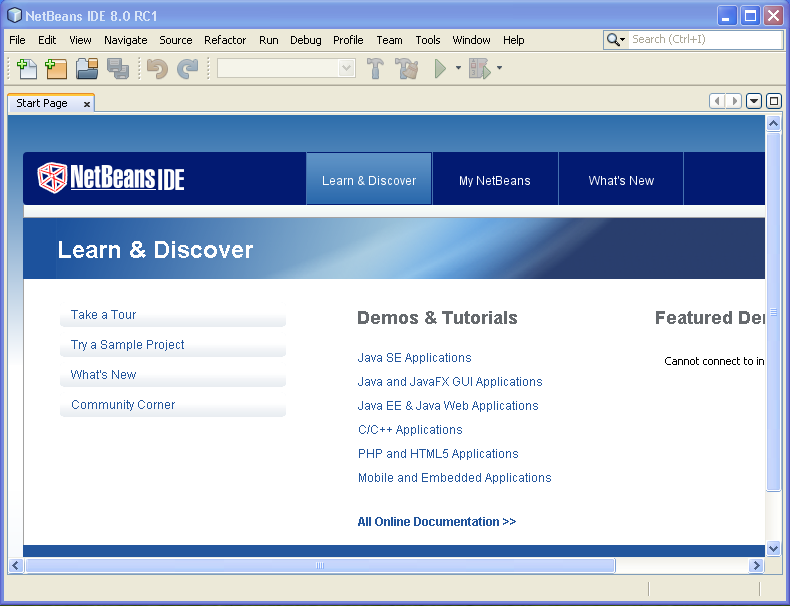Click the Undo arrow icon

coord(157,69)
